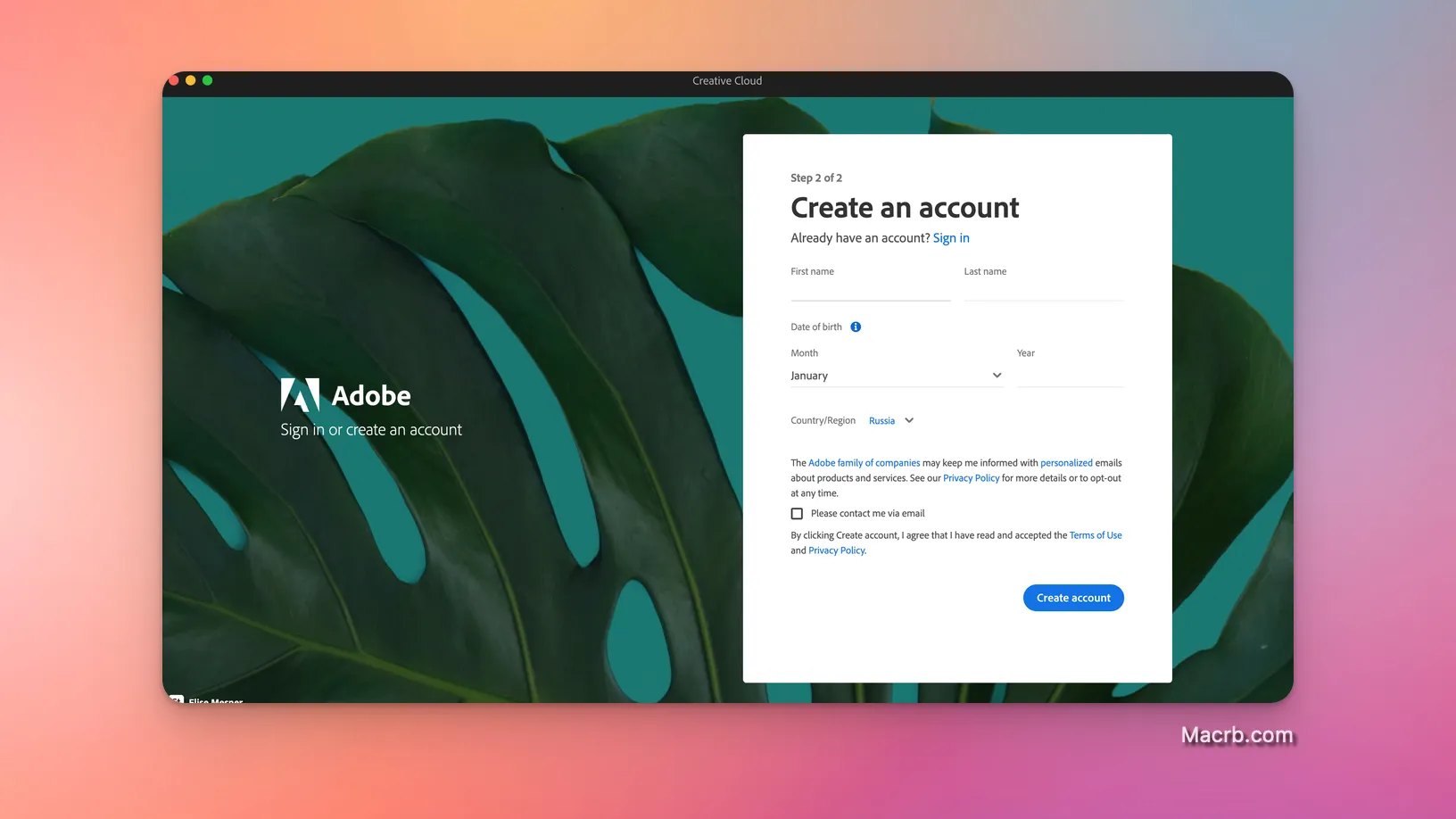The image size is (1456, 819).
Task: Expand the Country/Region selector showing Russia
Action: pyautogui.click(x=891, y=421)
